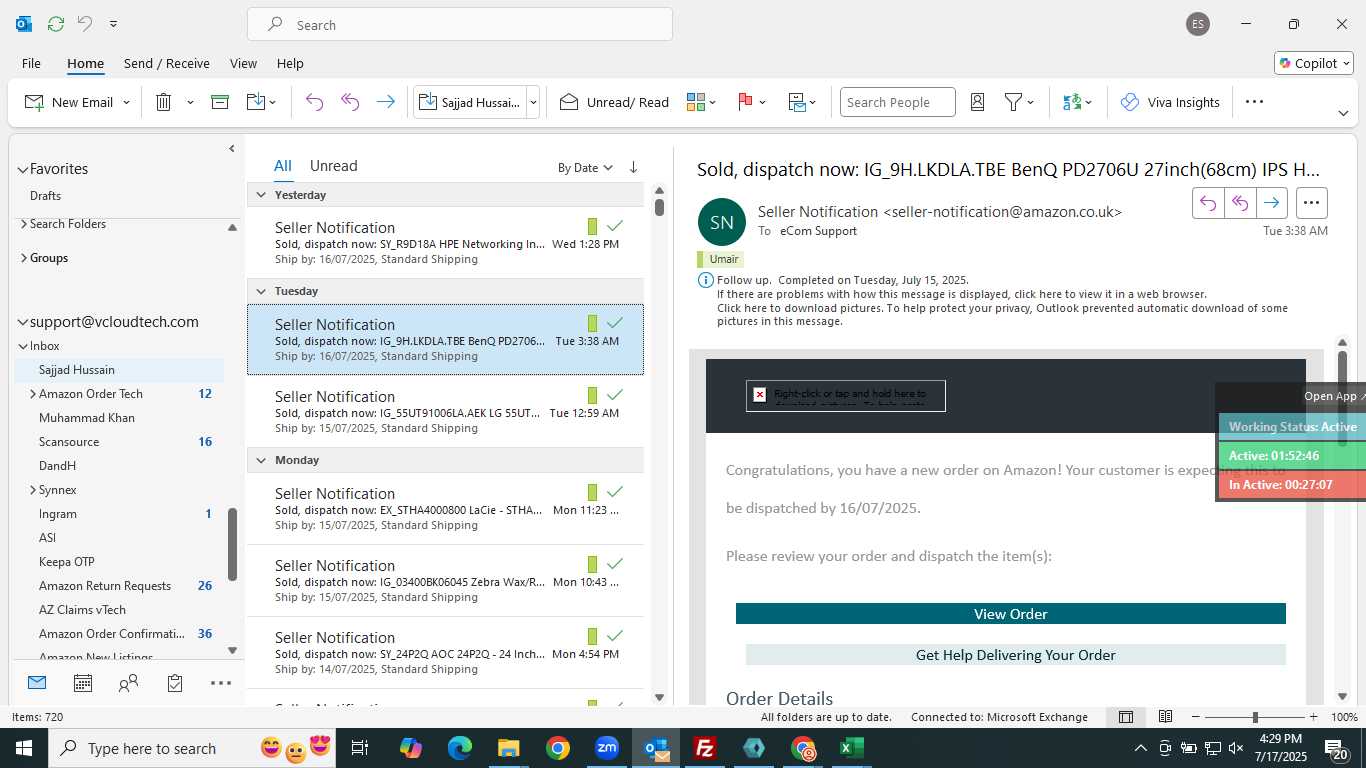Click the top Search box
This screenshot has width=1366, height=768.
click(x=460, y=25)
